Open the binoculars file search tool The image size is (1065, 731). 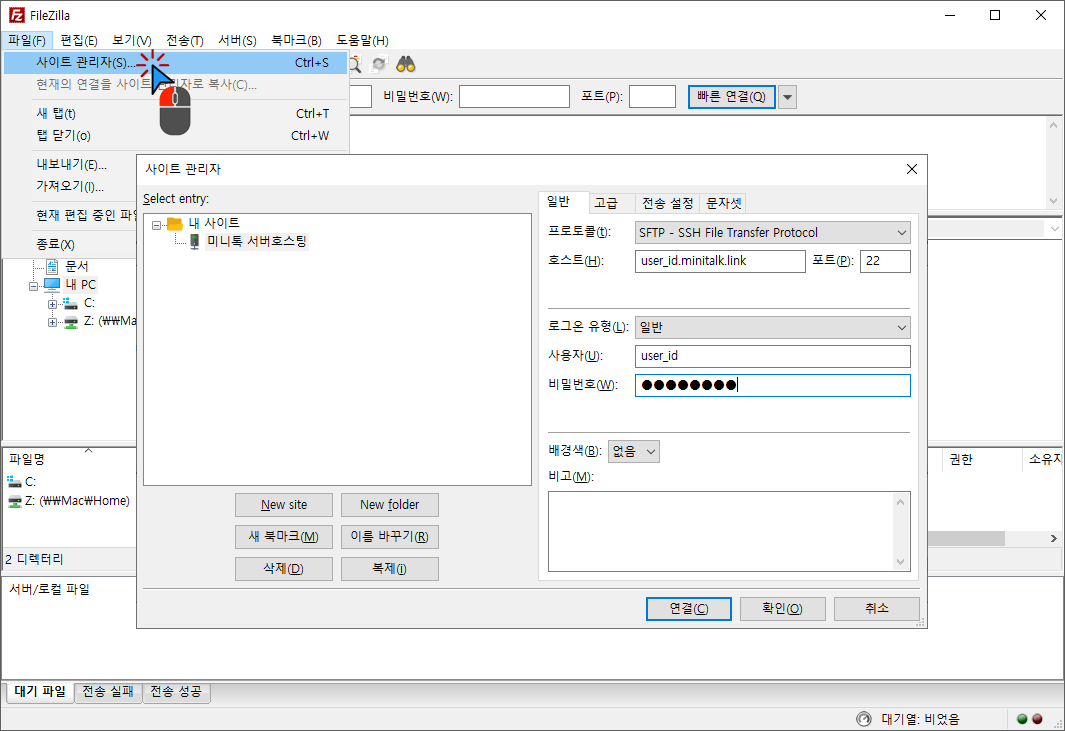(x=405, y=64)
